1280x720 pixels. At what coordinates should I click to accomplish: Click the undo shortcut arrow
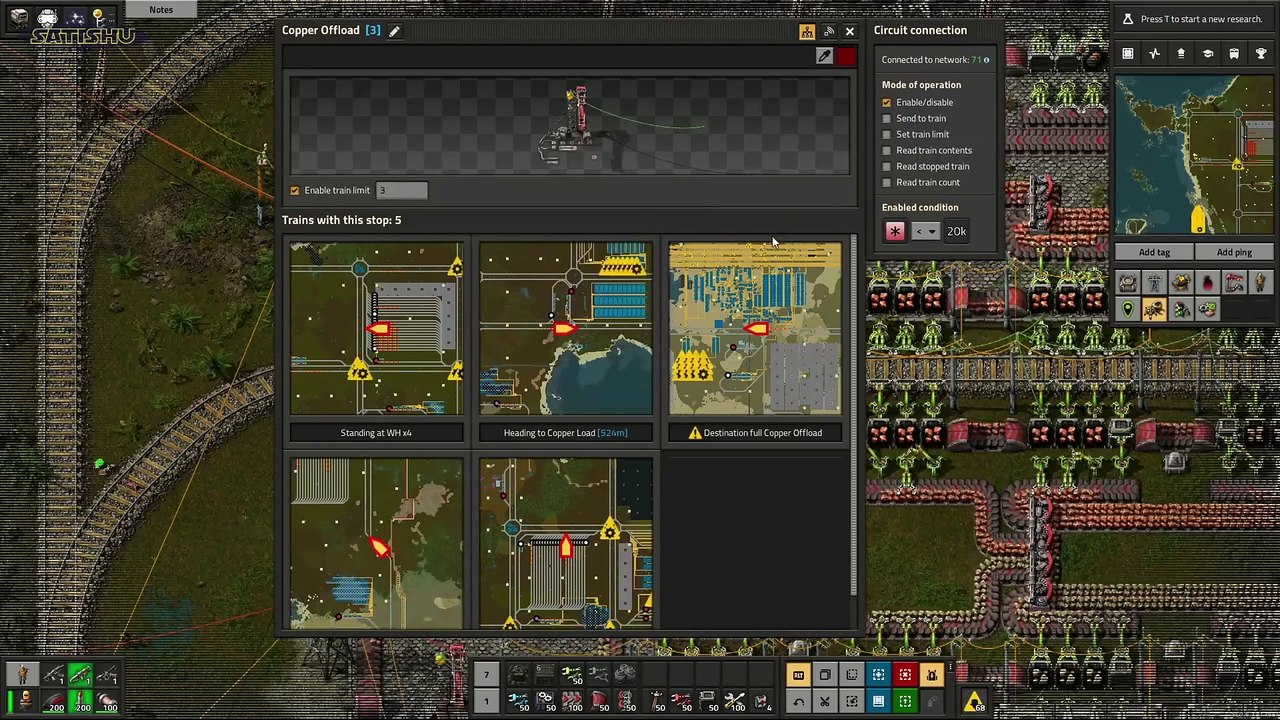coord(799,701)
